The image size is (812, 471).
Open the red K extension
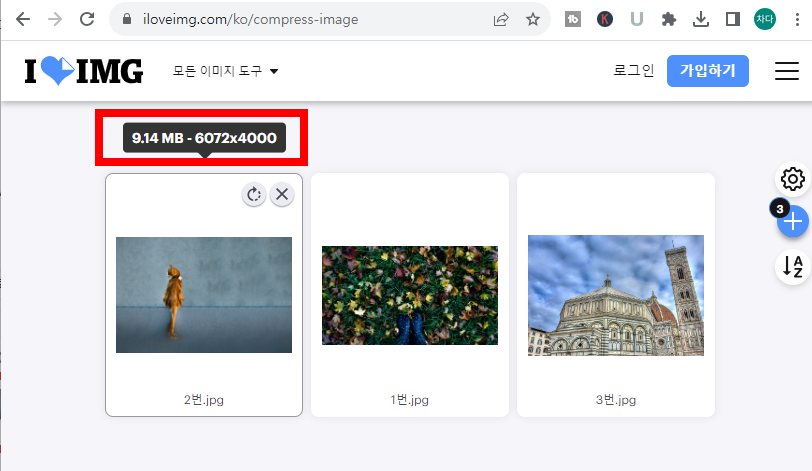605,20
